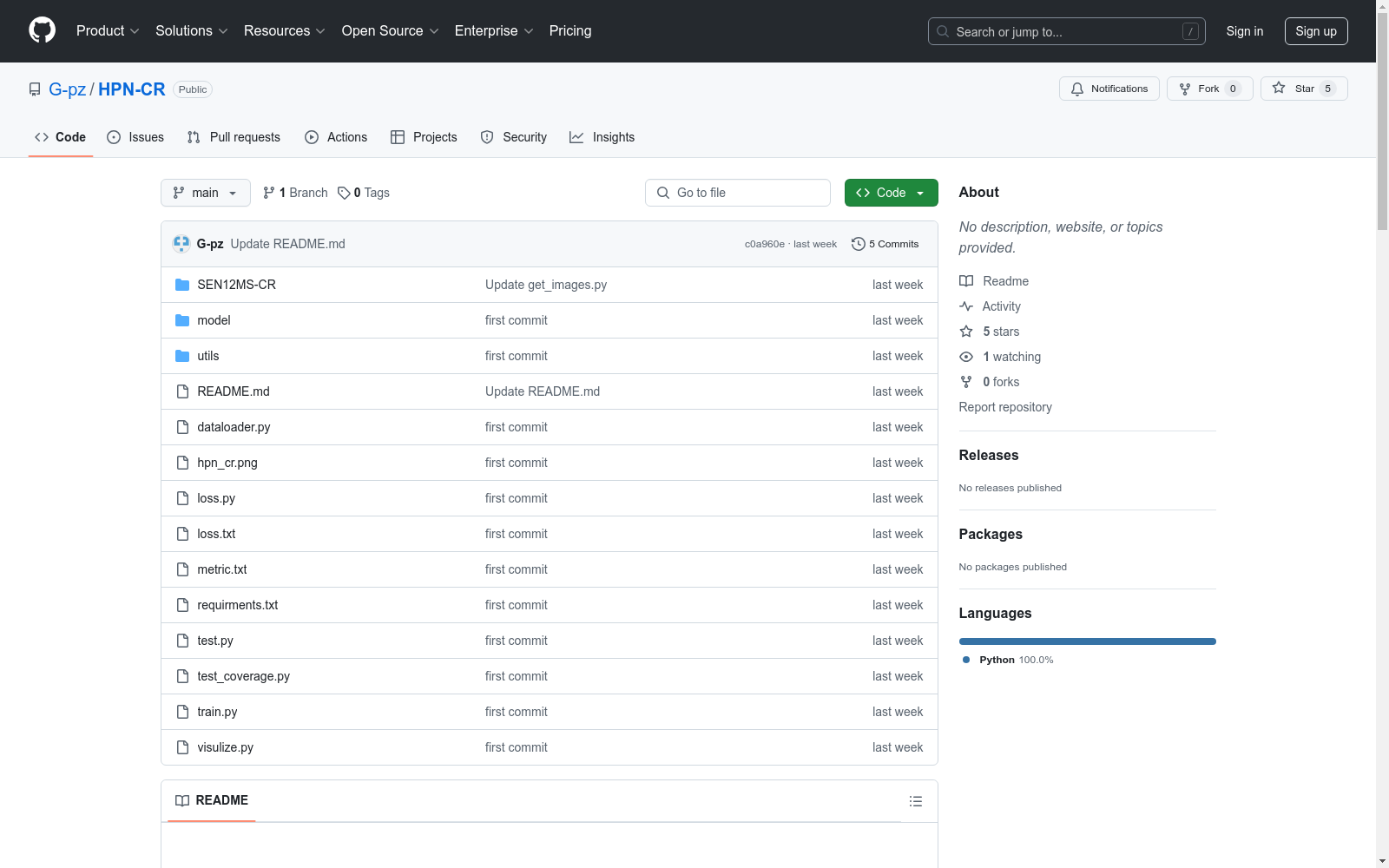Screen dimensions: 1389x868
Task: Open the train.py file
Action: tap(217, 712)
